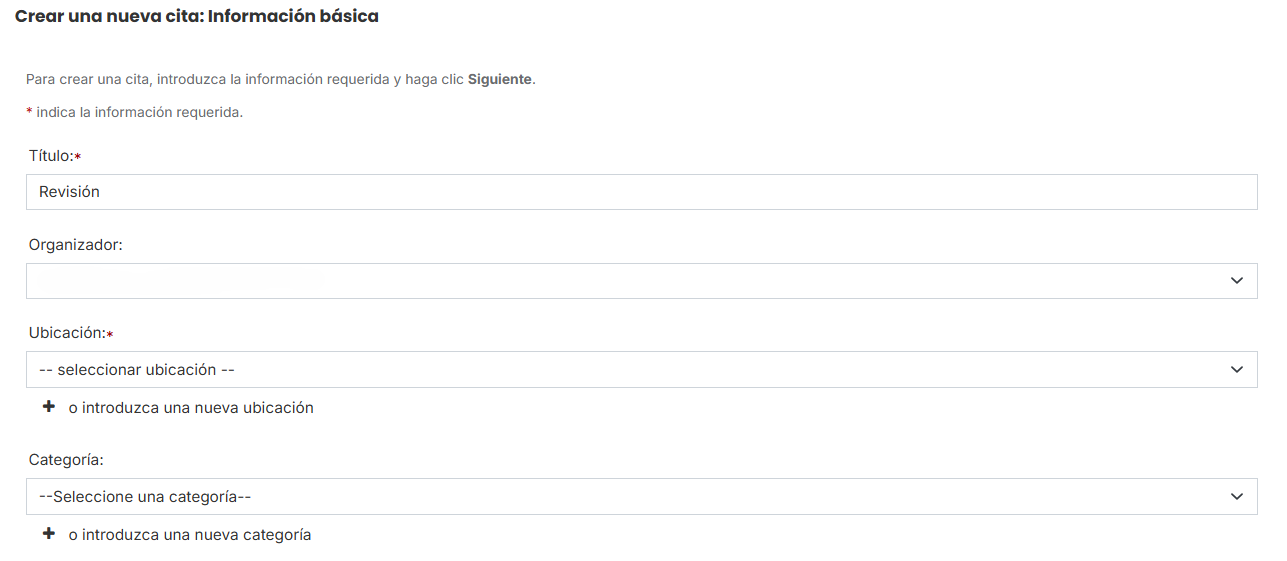This screenshot has width=1287, height=561.
Task: Click 'o introduzca una nueva ubicación' link
Action: [191, 408]
